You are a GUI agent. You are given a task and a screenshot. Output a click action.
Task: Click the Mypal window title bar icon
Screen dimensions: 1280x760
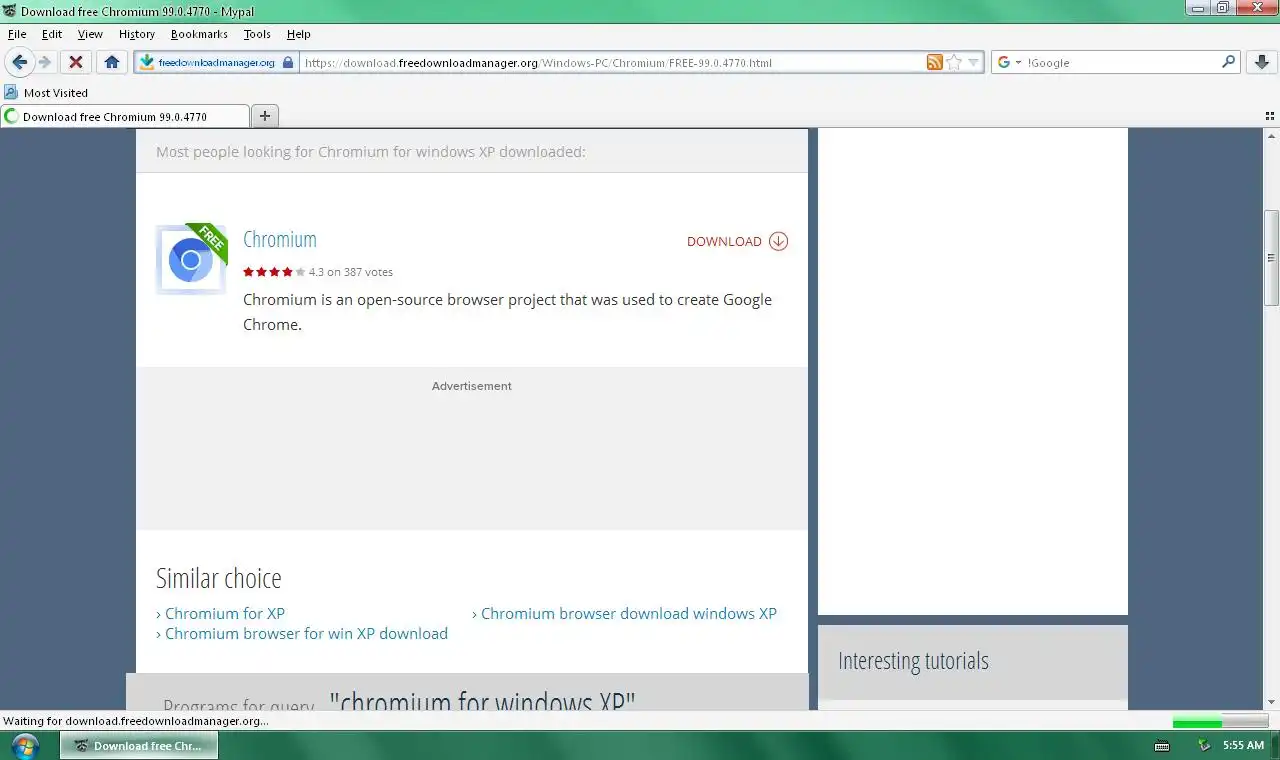click(10, 11)
